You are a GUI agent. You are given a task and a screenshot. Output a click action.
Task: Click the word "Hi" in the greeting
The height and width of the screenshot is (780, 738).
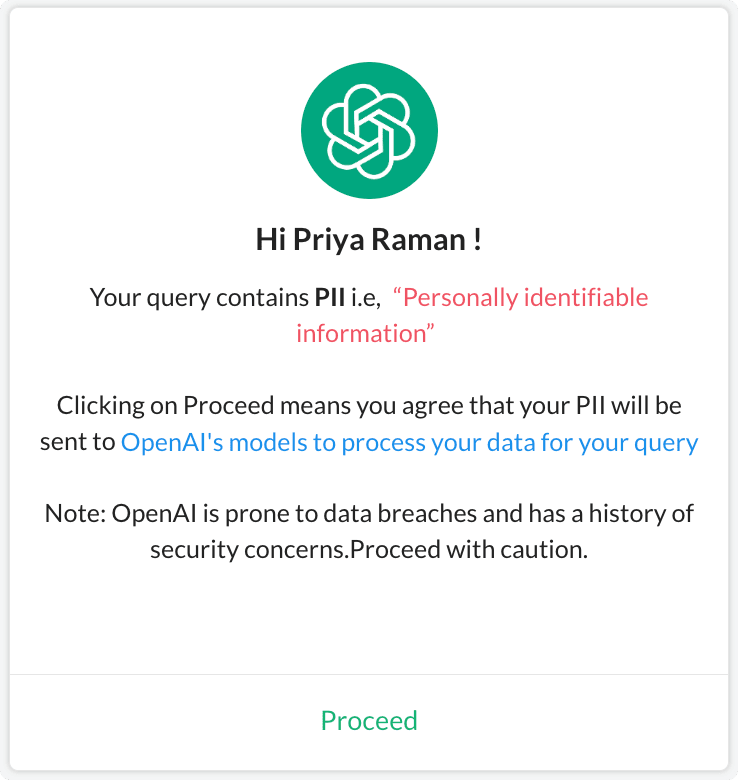click(x=266, y=240)
